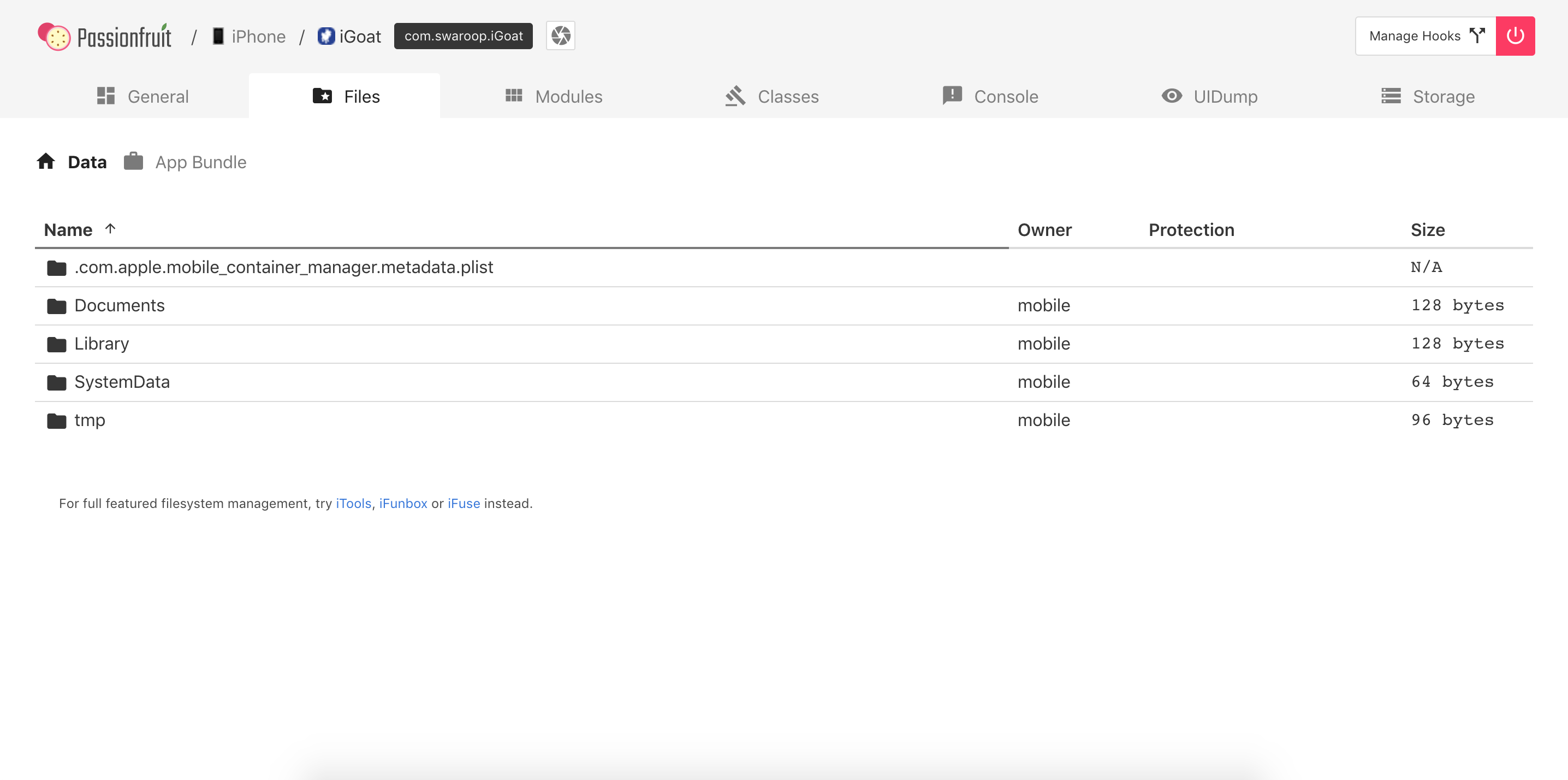This screenshot has width=1568, height=780.
Task: Click the Data breadcrumb link
Action: [87, 162]
